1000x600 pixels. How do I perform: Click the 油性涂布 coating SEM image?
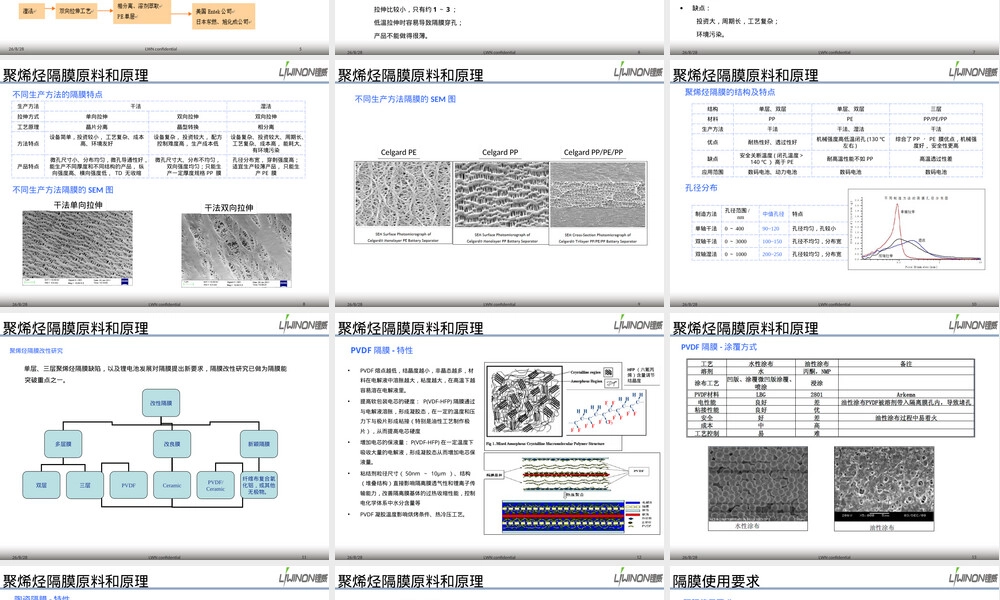[x=884, y=483]
